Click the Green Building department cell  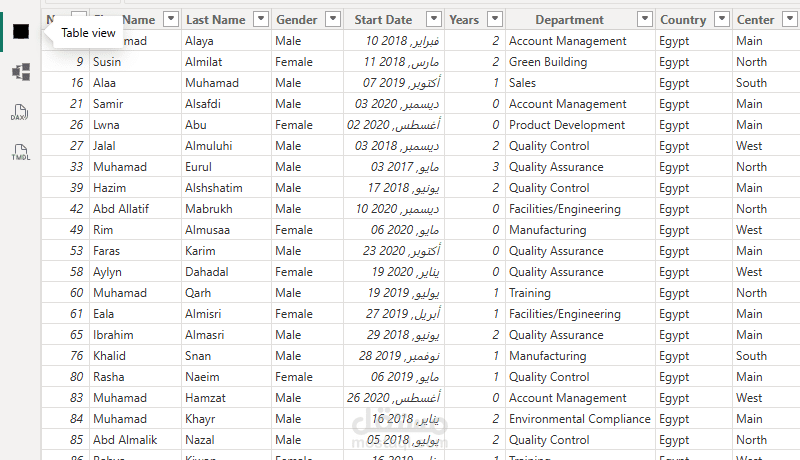click(546, 62)
